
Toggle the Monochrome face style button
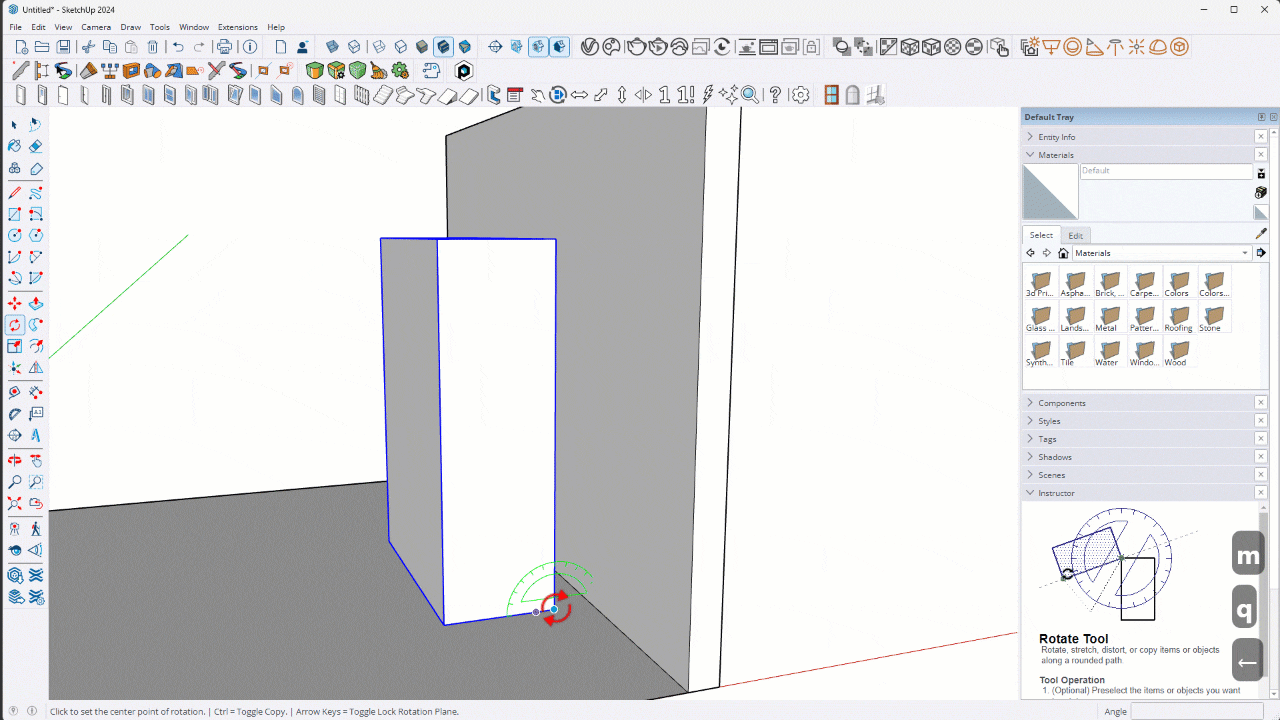point(464,47)
